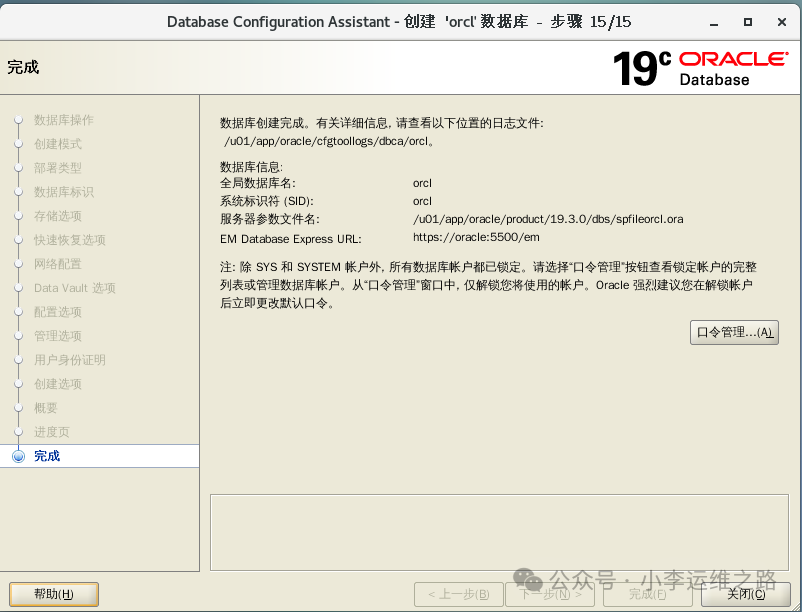Viewport: 802px width, 612px height.
Task: Select the 快速恢复选项 step in the sidebar
Action: click(x=70, y=240)
